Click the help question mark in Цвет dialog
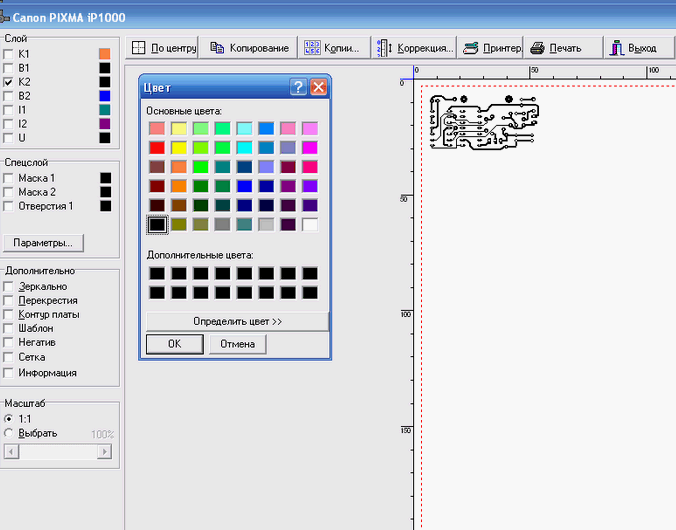This screenshot has width=676, height=530. [x=298, y=87]
